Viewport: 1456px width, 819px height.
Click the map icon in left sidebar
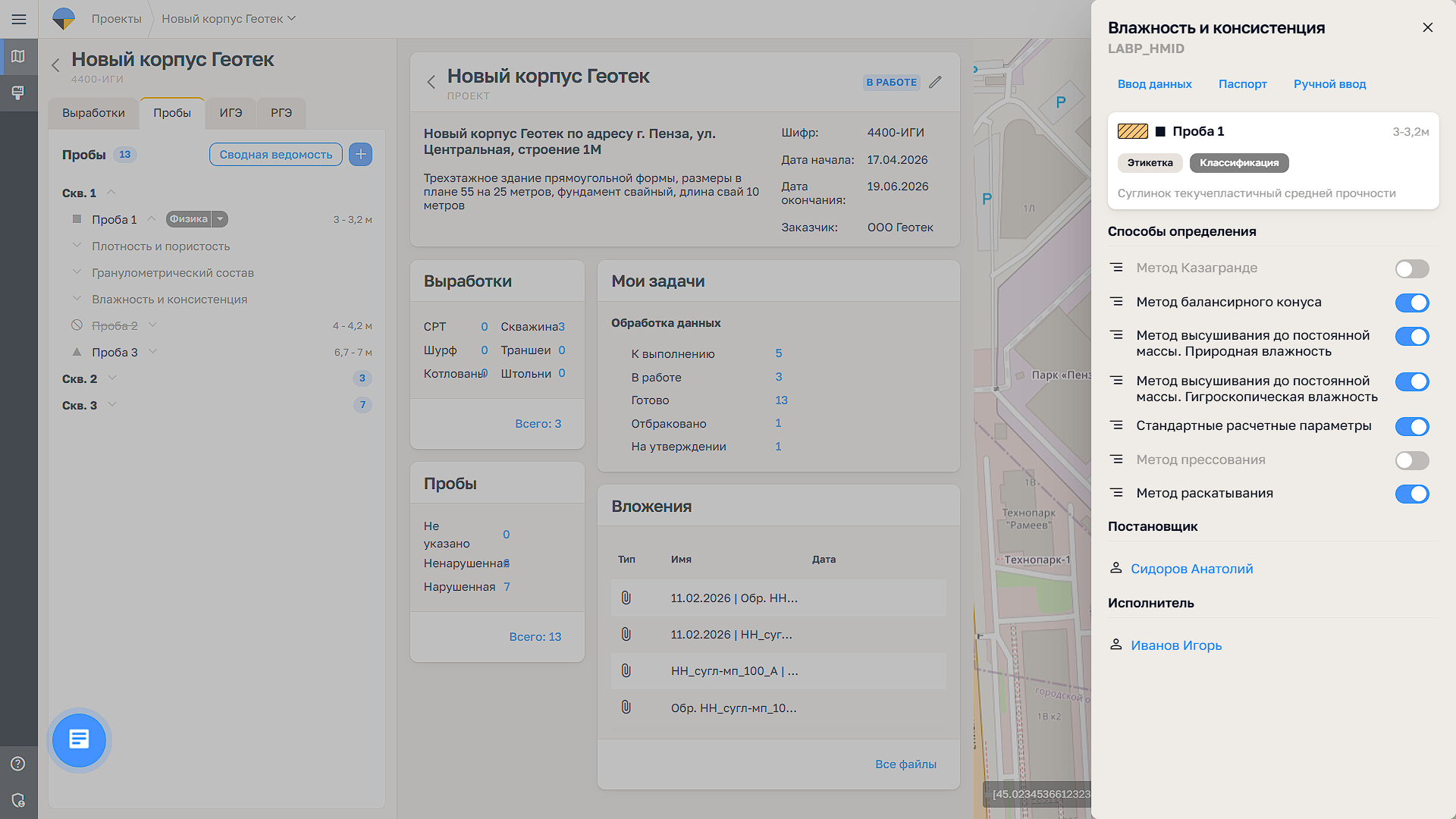point(18,57)
